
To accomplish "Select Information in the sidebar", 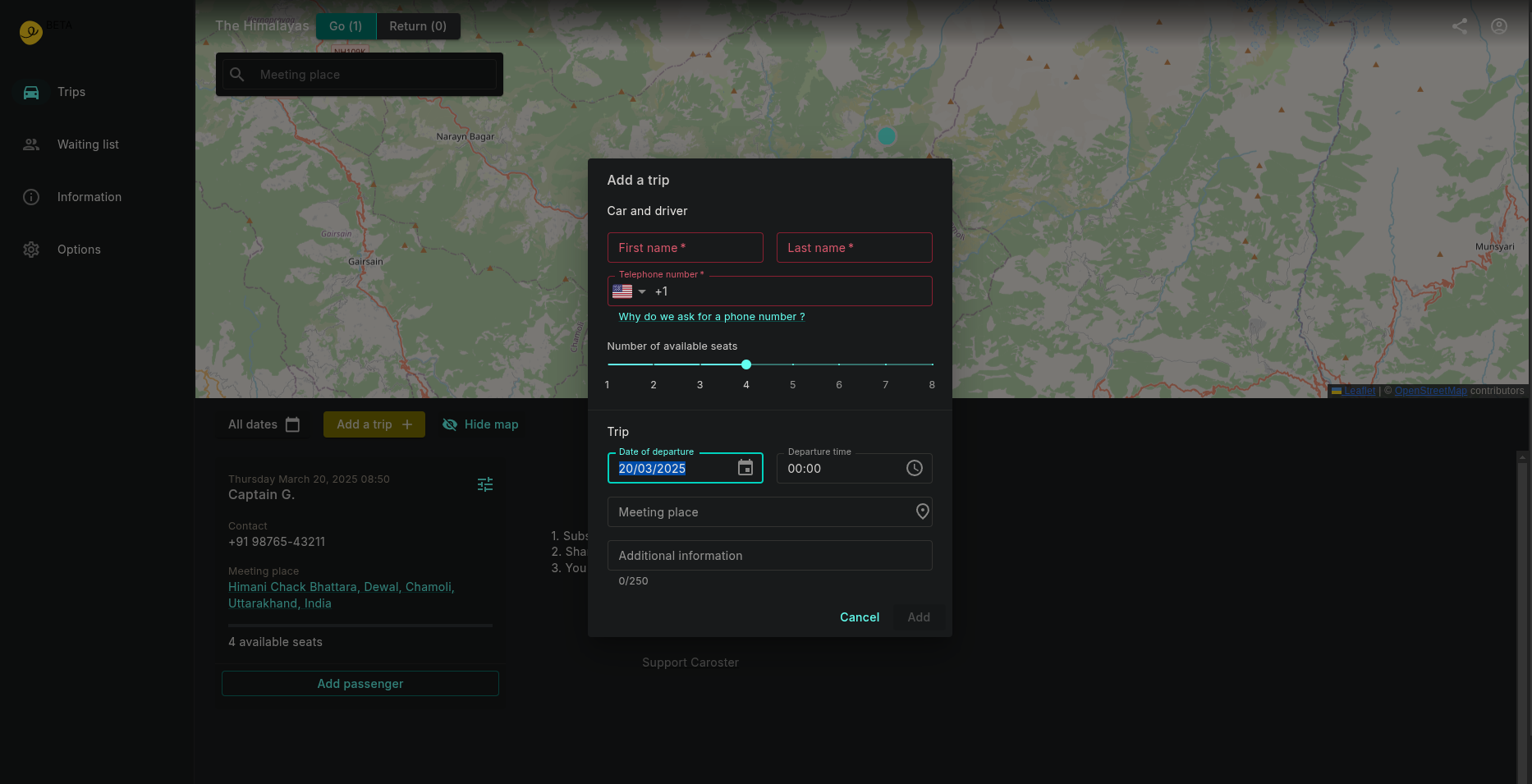I will click(97, 197).
